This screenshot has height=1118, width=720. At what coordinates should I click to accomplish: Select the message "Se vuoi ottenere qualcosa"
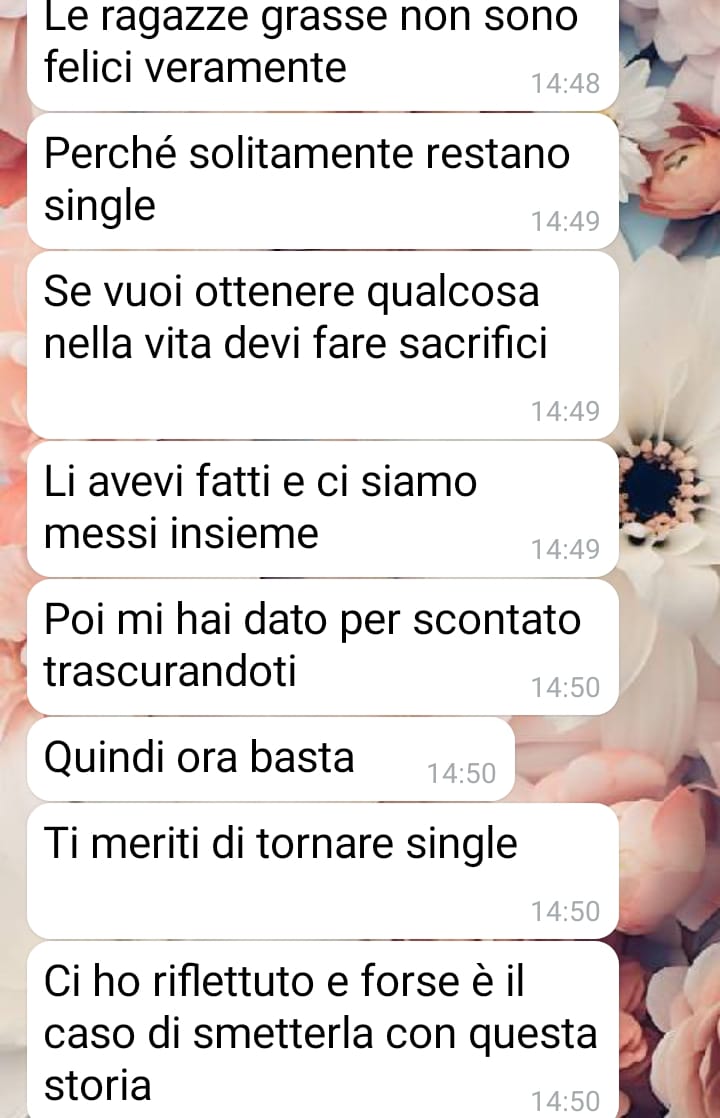[322, 345]
